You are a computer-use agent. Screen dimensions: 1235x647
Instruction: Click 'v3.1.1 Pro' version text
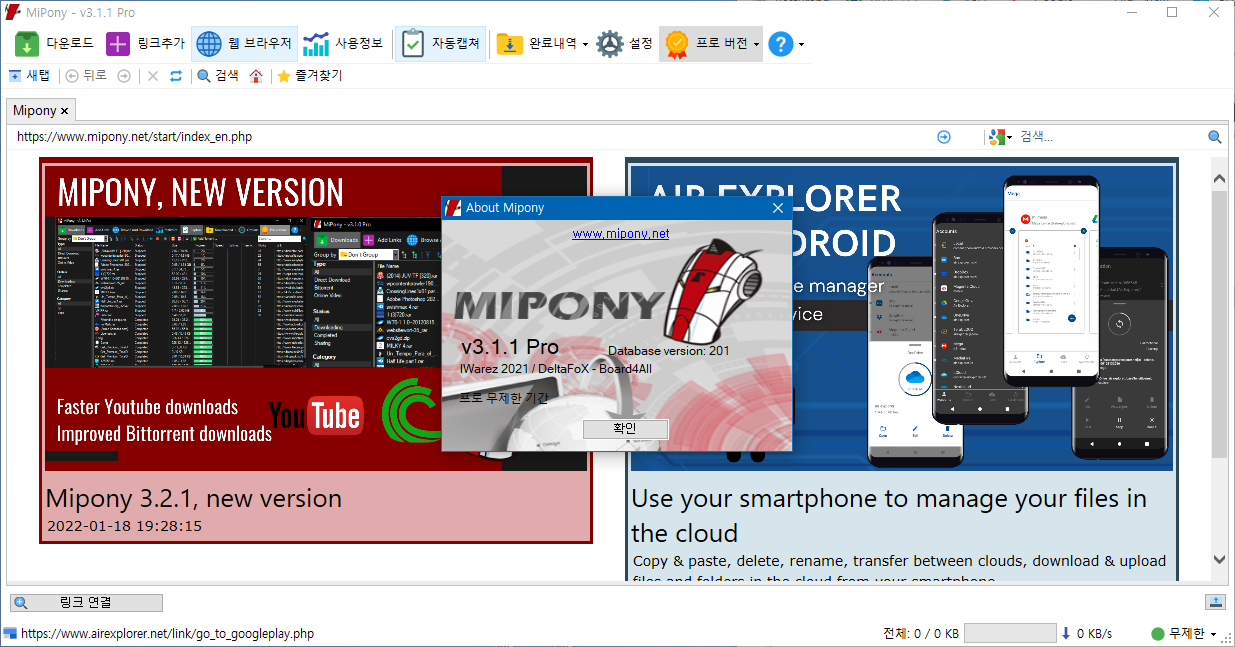tap(509, 347)
